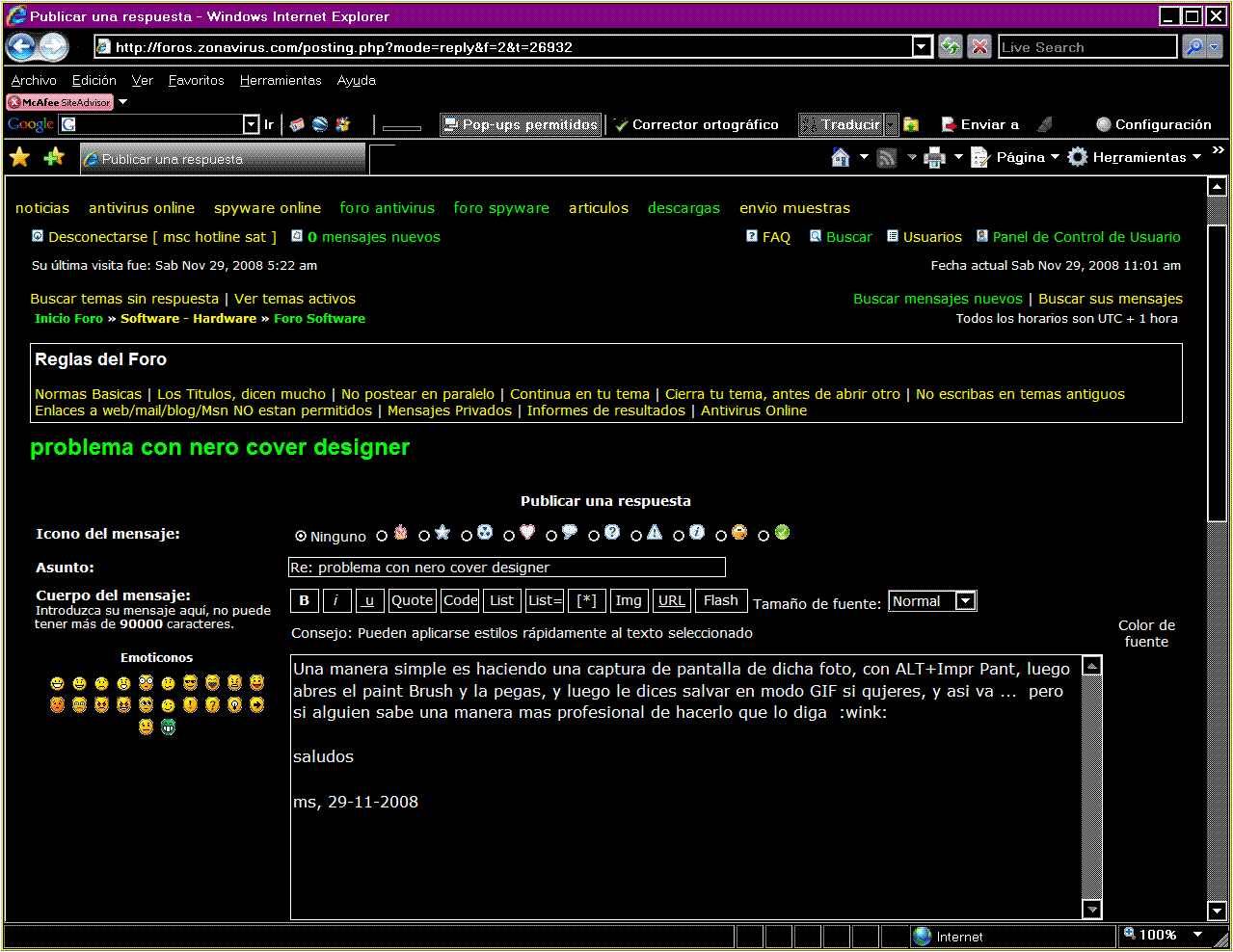Select the Ninguno message icon radio button

point(301,537)
